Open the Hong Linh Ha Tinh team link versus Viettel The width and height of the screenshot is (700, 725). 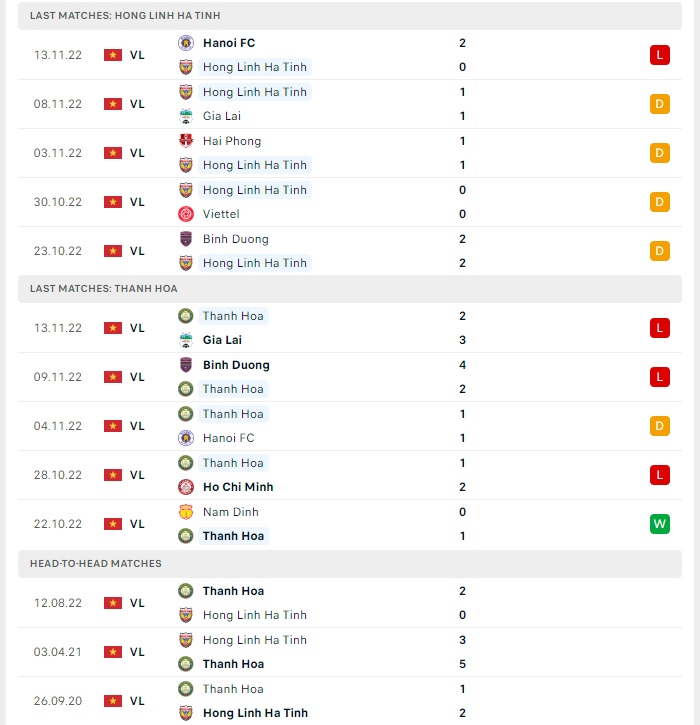tap(255, 190)
